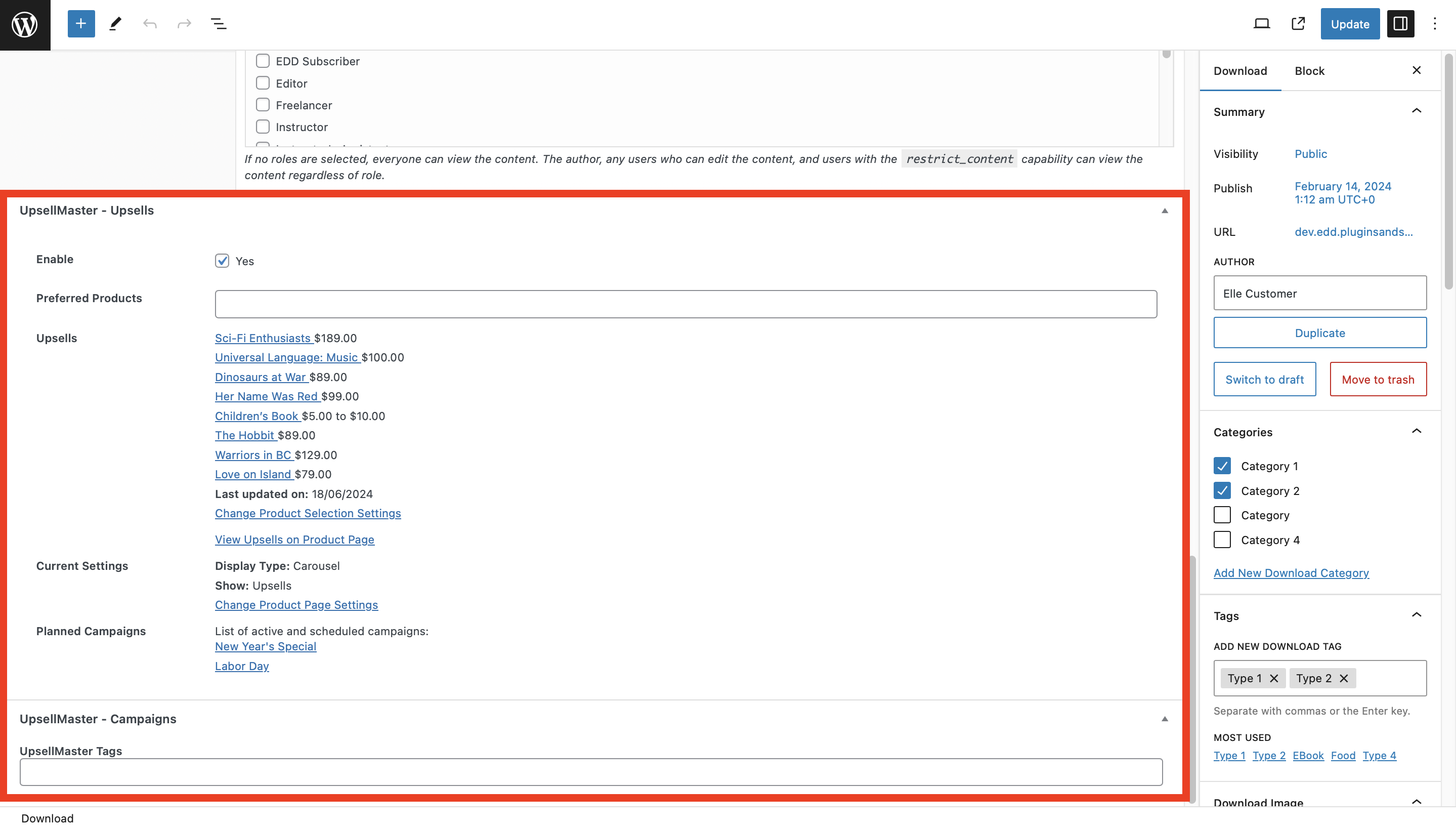Uncheck Category 1 checkbox
The width and height of the screenshot is (1456, 828).
point(1222,466)
